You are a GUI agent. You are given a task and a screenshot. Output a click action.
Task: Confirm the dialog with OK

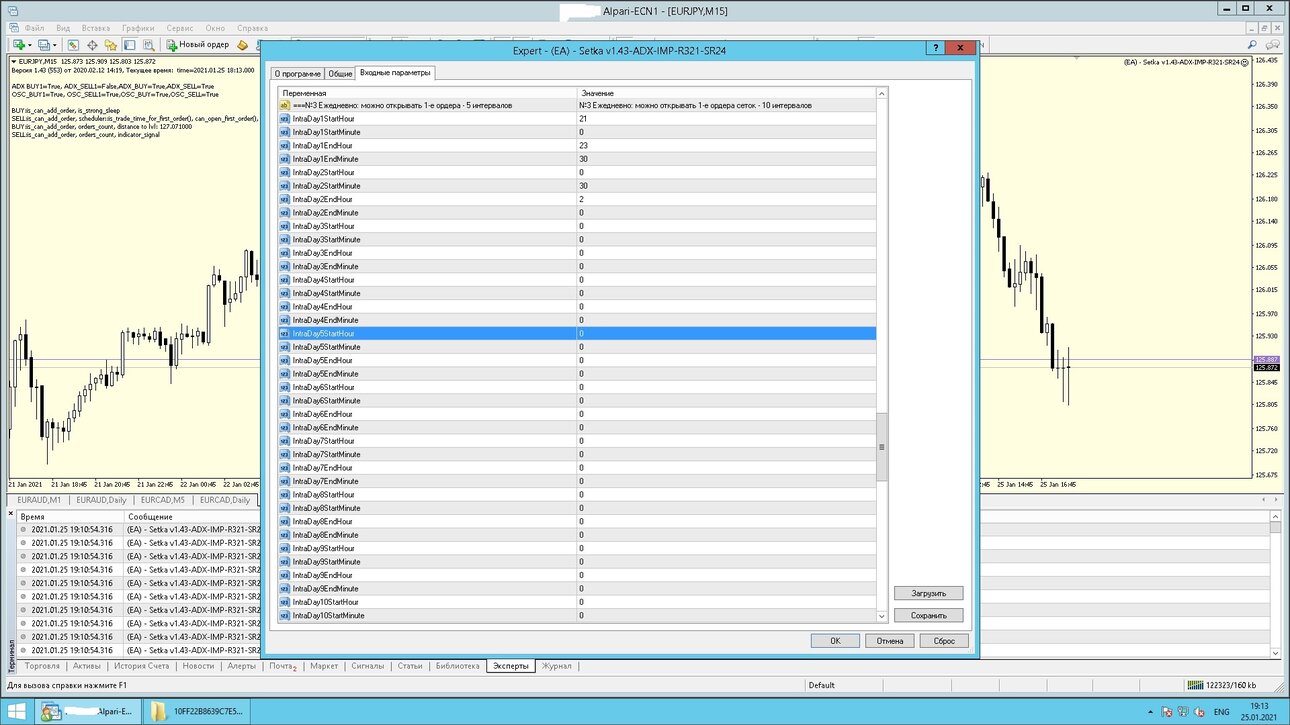point(836,641)
